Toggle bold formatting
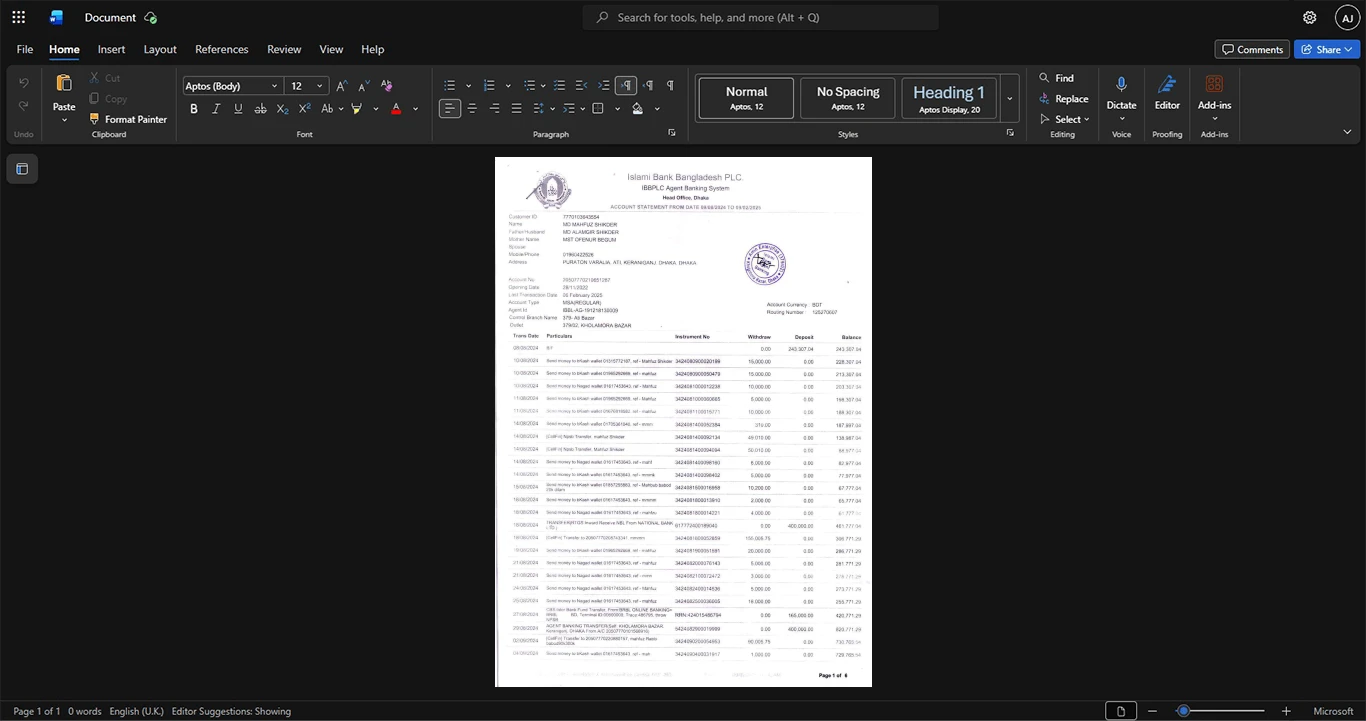Image resolution: width=1366 pixels, height=721 pixels. click(194, 108)
